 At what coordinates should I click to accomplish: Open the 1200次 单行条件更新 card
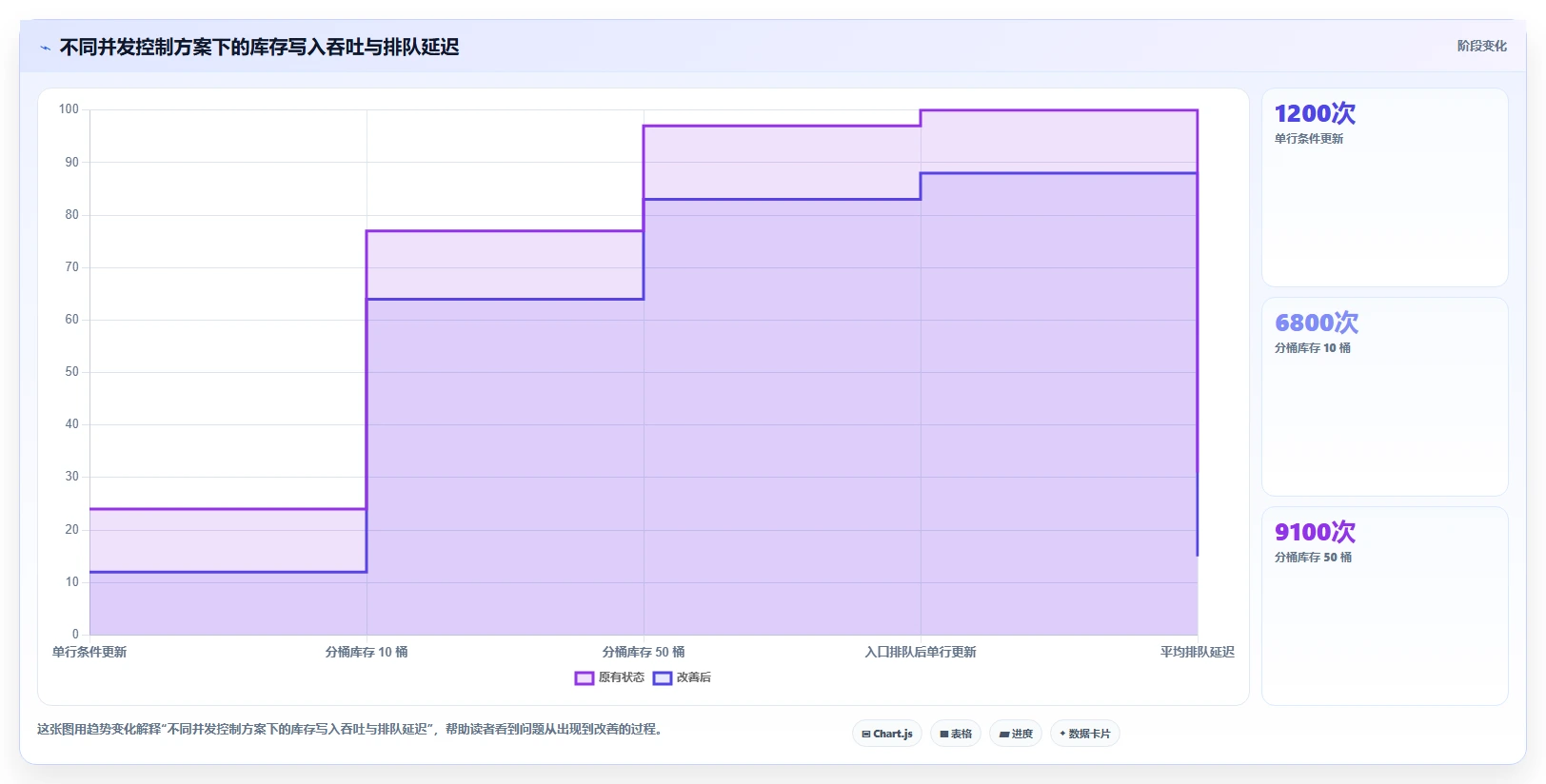pyautogui.click(x=1385, y=187)
